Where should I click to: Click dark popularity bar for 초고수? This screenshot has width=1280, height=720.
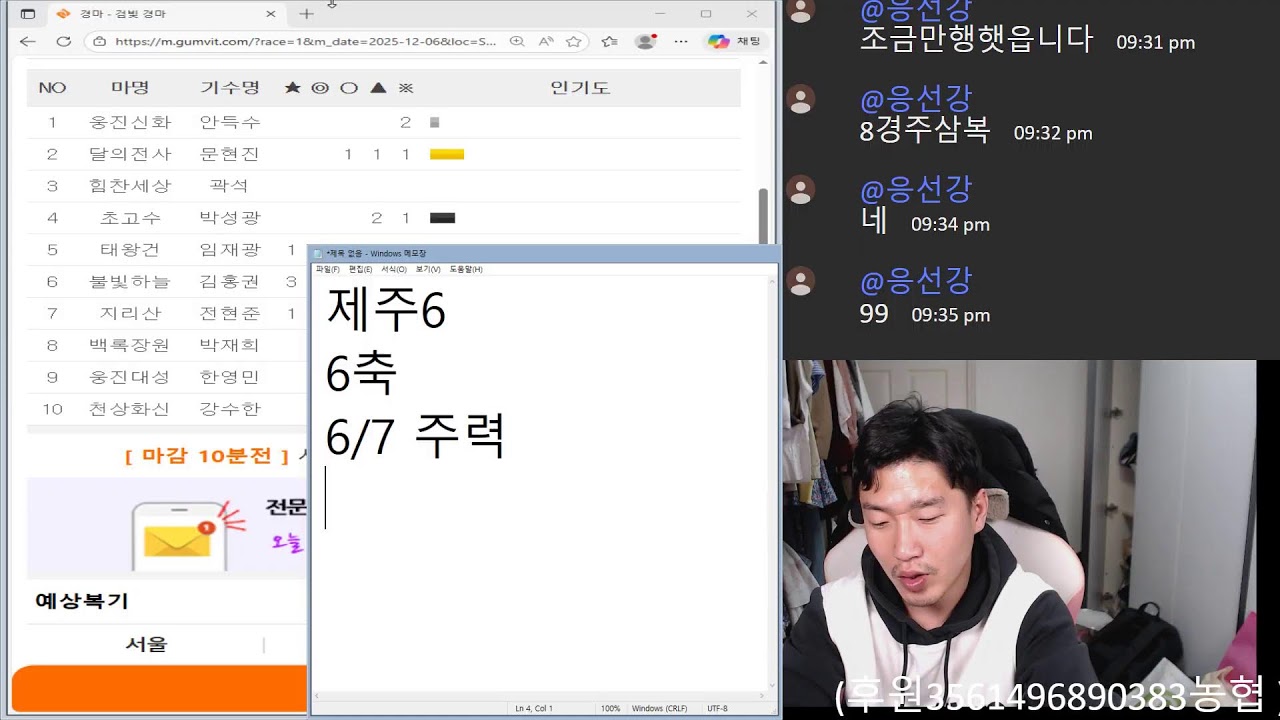pos(442,218)
